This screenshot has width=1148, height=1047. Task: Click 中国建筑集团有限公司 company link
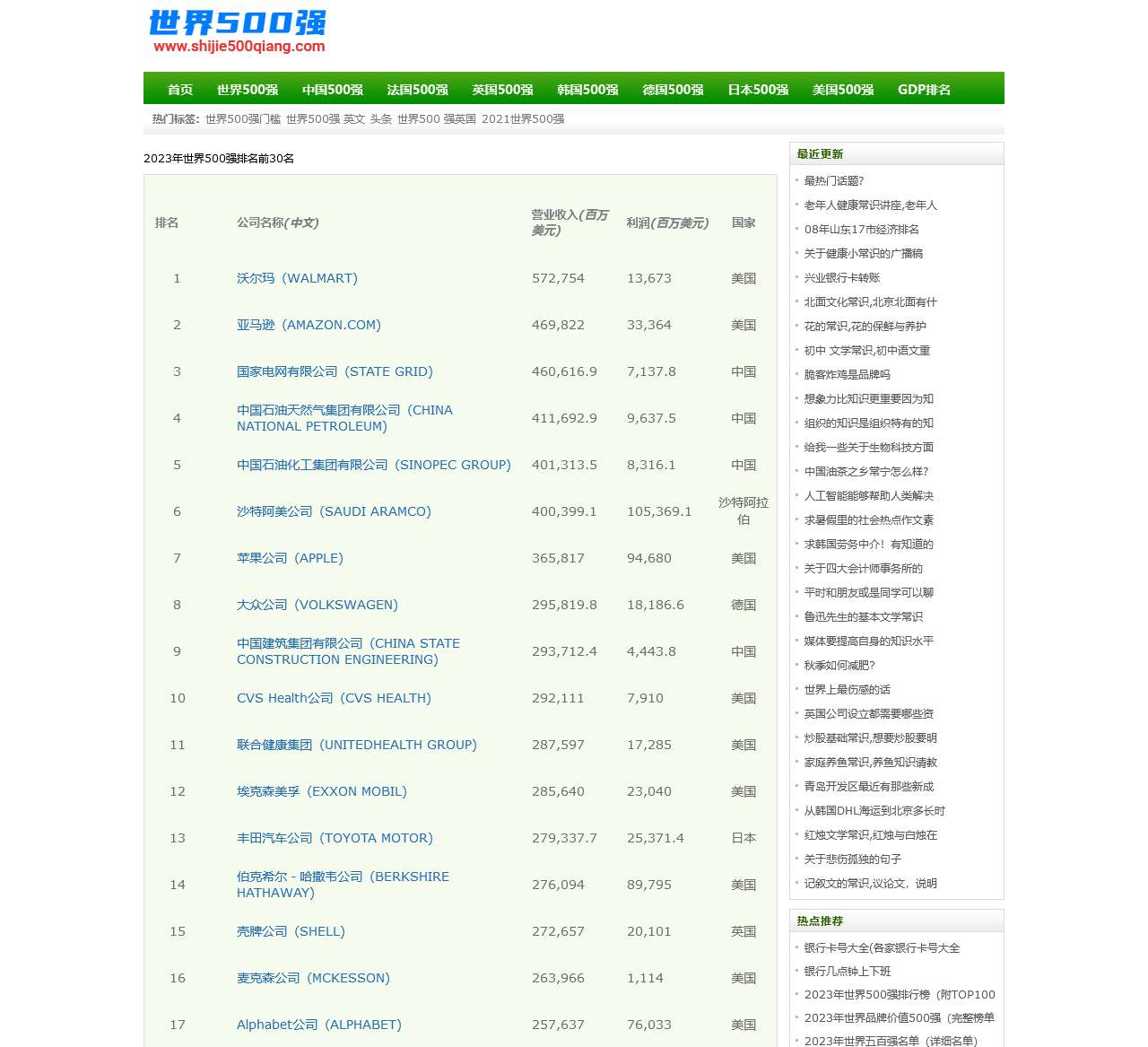348,651
